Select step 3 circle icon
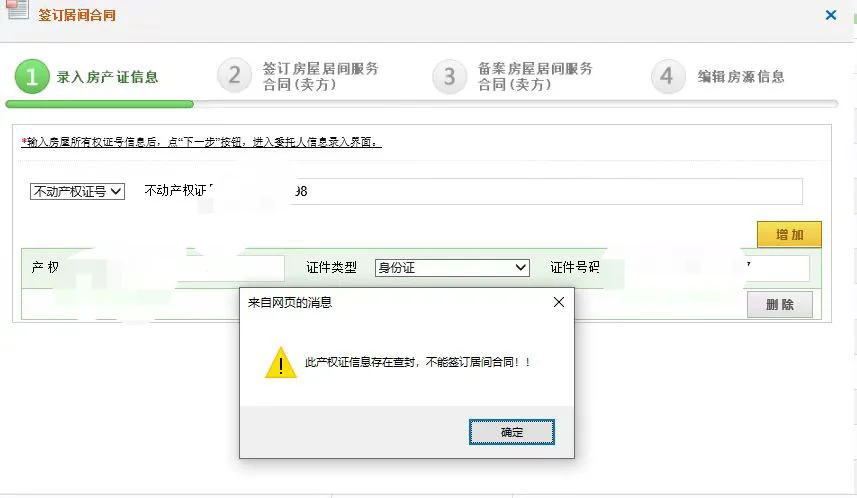This screenshot has height=498, width=857. 449,77
